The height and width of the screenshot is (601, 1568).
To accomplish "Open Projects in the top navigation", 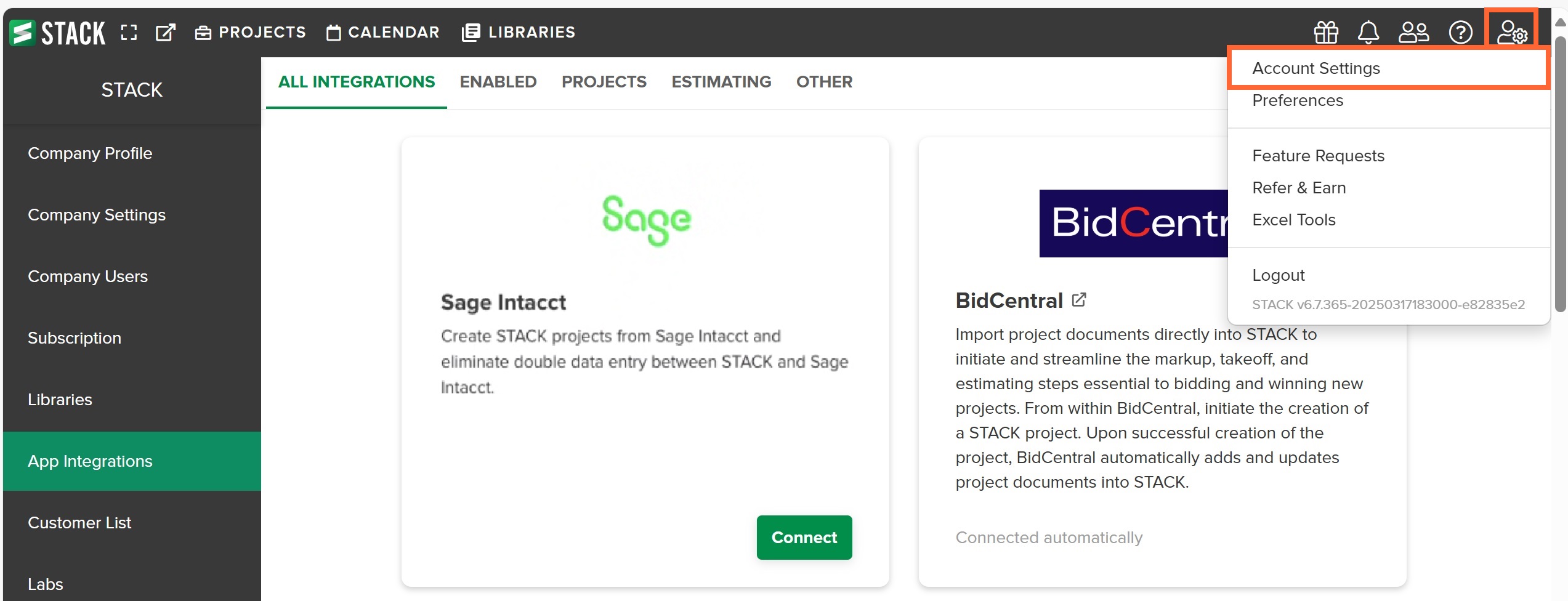I will click(250, 32).
